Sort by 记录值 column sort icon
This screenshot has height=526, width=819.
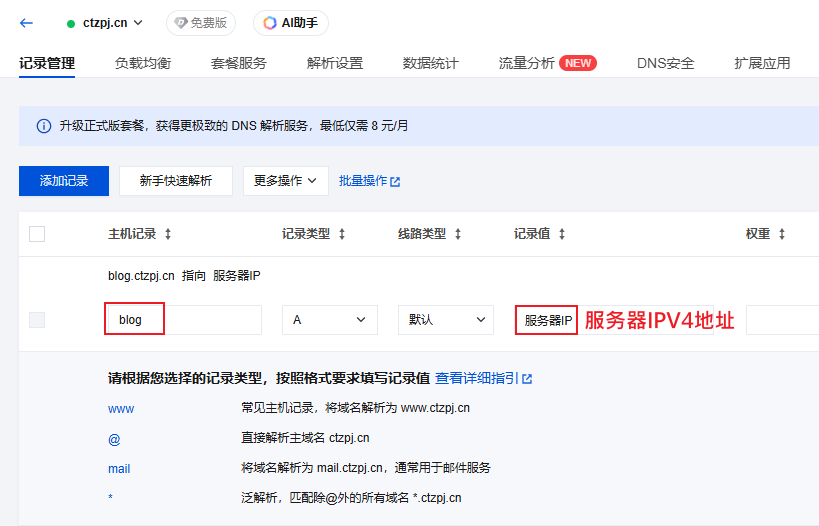(562, 234)
